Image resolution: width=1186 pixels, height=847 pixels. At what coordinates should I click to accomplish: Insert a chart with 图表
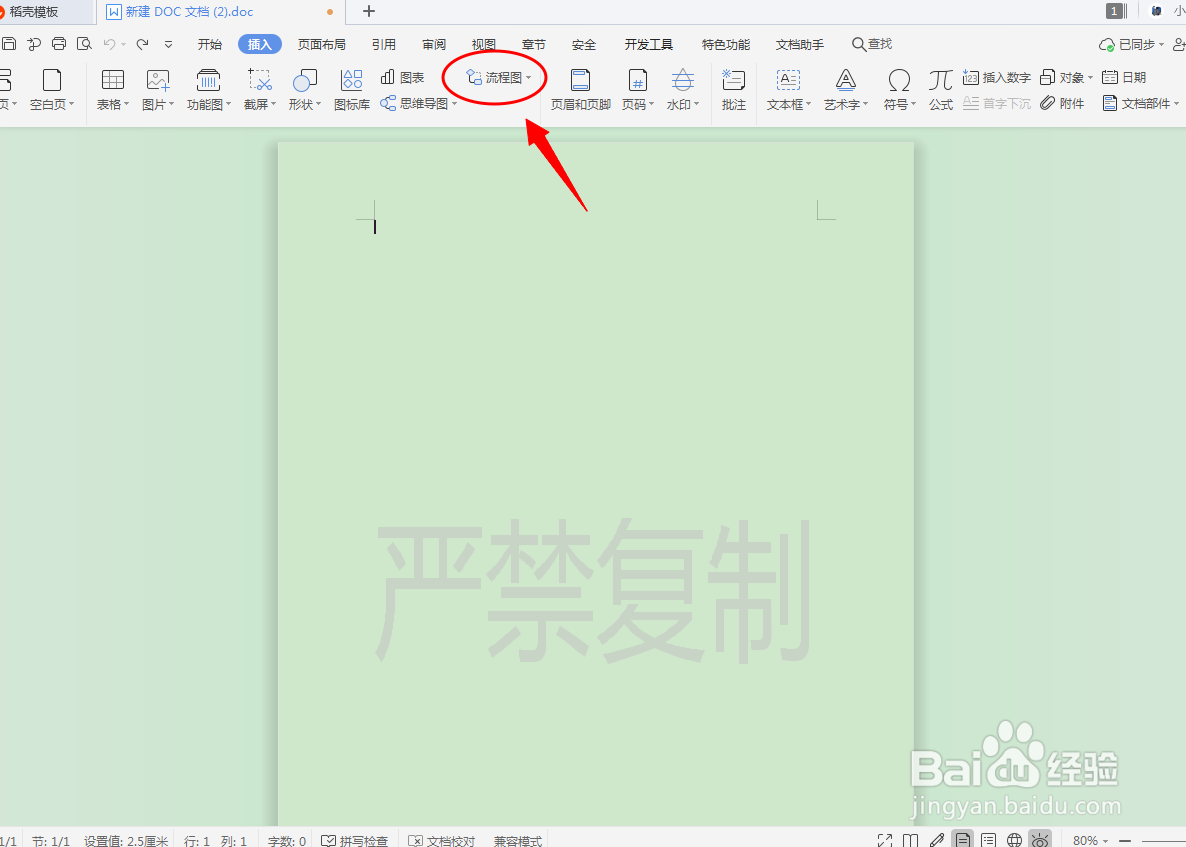pyautogui.click(x=403, y=75)
